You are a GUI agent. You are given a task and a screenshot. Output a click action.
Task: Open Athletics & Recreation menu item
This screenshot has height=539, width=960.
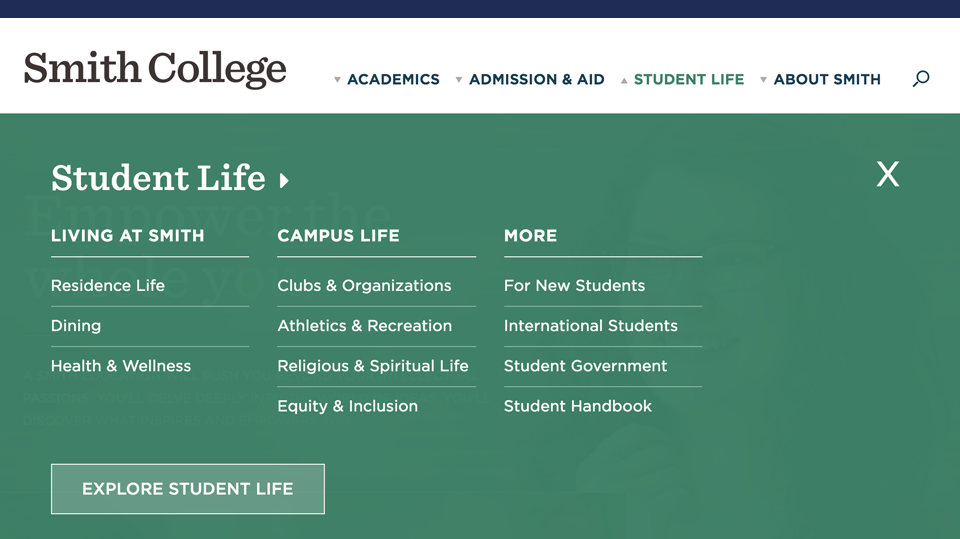364,325
